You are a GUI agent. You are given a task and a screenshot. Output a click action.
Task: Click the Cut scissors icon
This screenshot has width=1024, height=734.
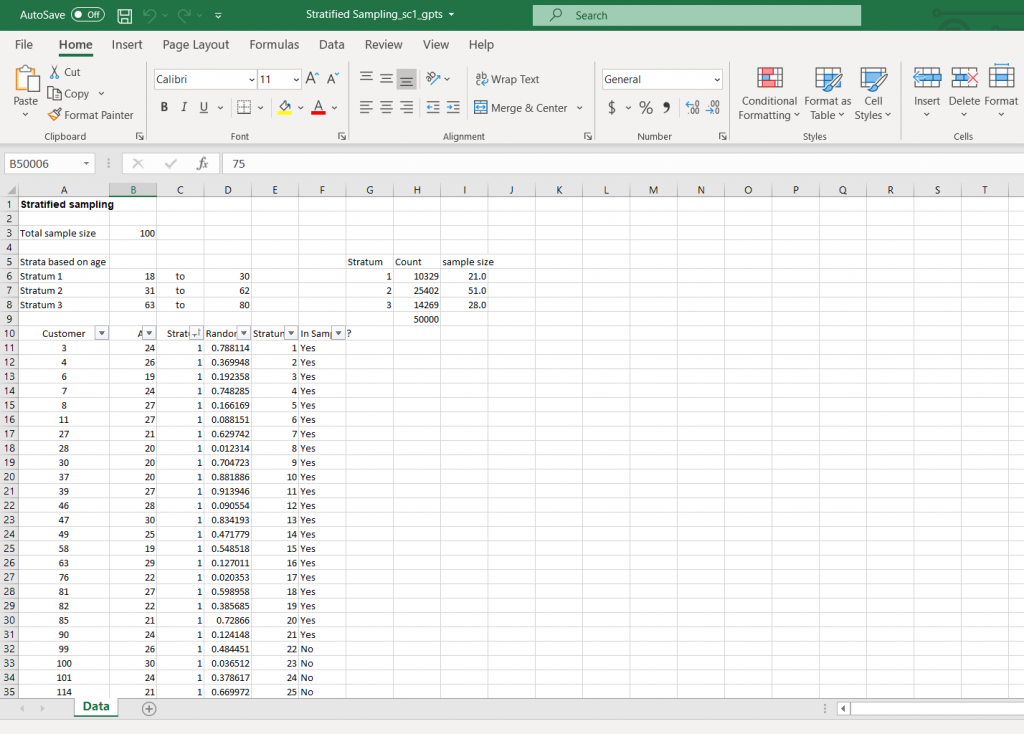point(55,72)
